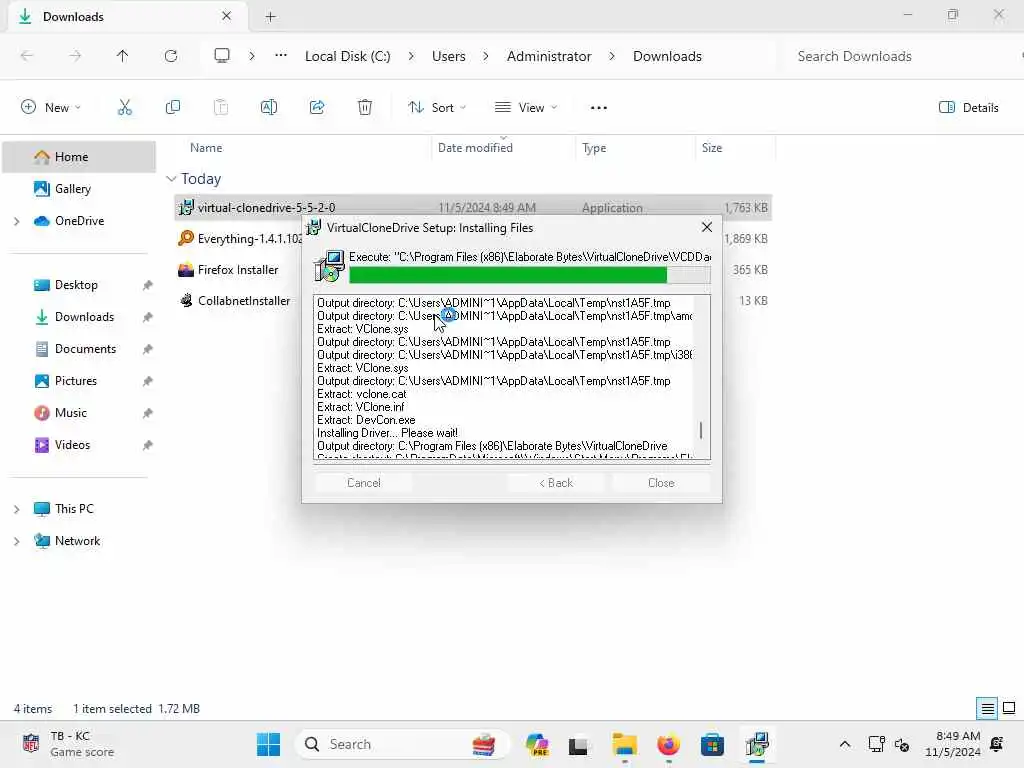Refresh the Downloads folder
The width and height of the screenshot is (1024, 768).
pos(170,56)
